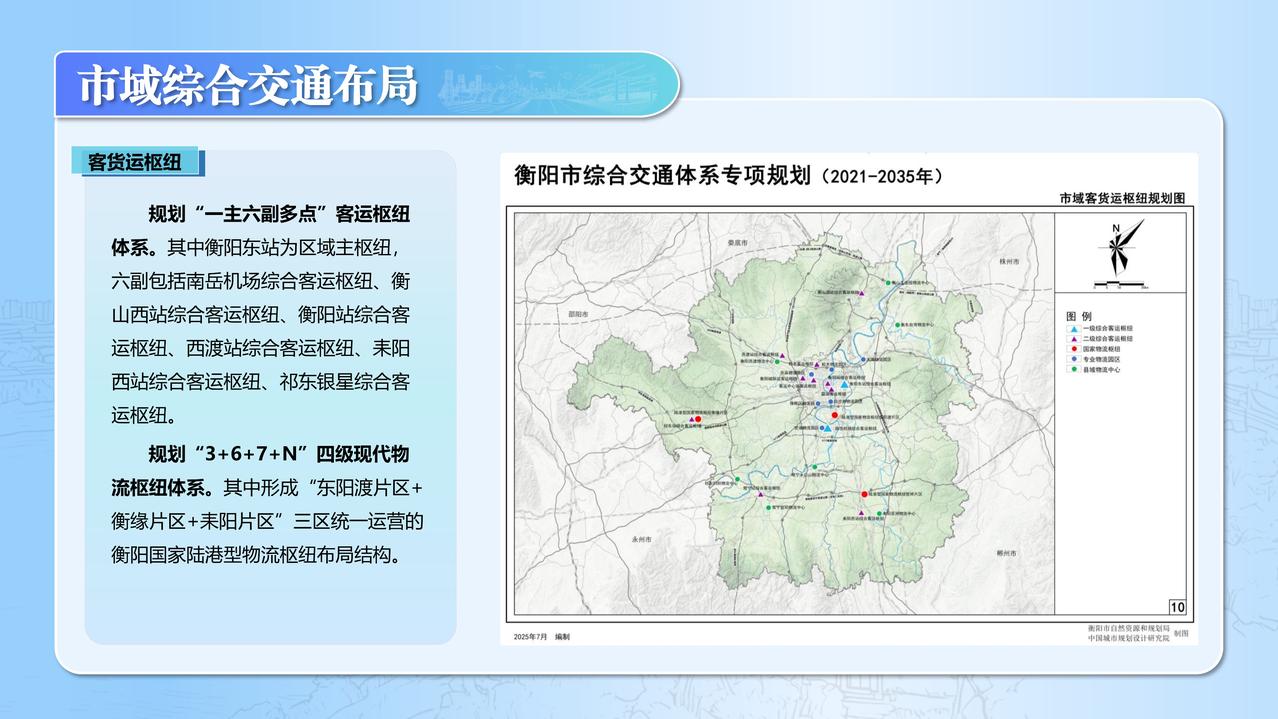1278x719 pixels.
Task: Click the 图例 legend heading
Action: 1078,314
